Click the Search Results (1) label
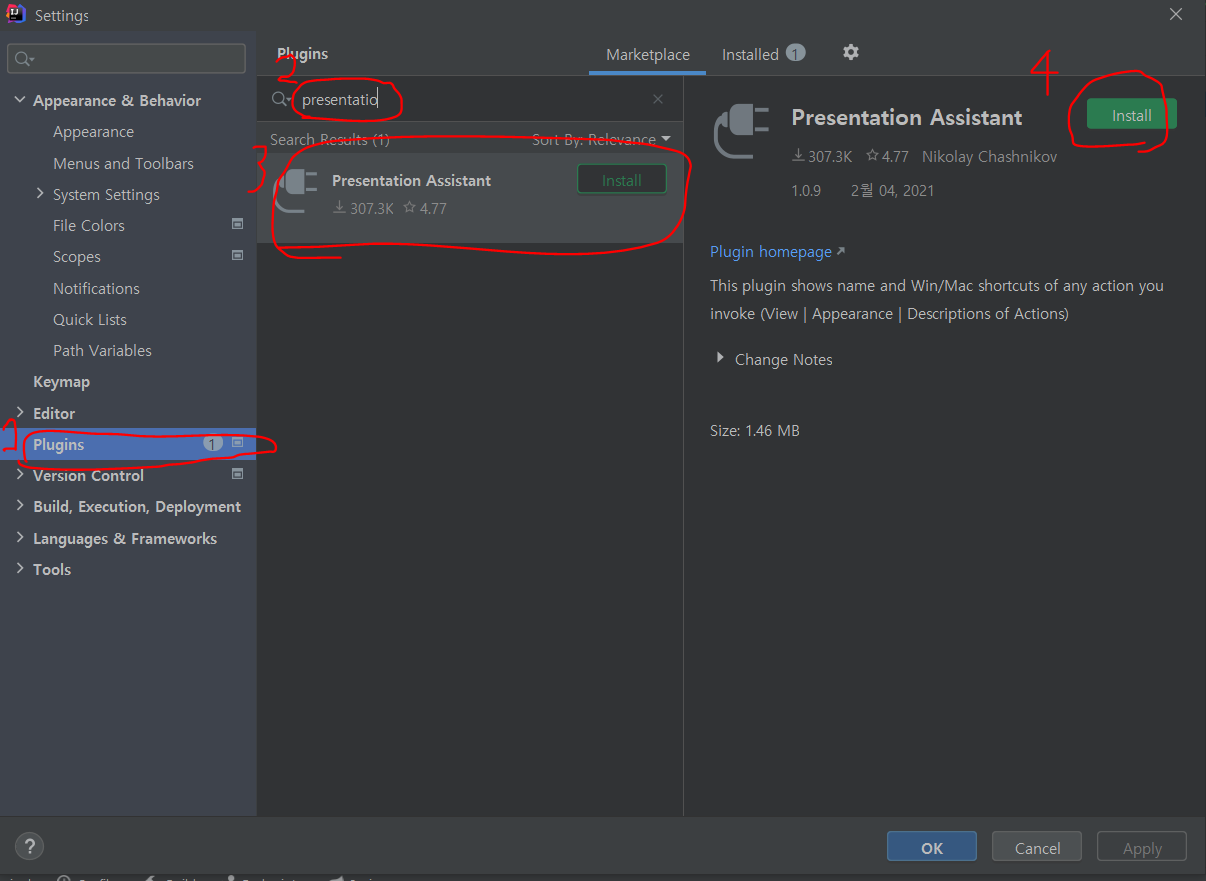Image resolution: width=1206 pixels, height=881 pixels. pos(330,140)
